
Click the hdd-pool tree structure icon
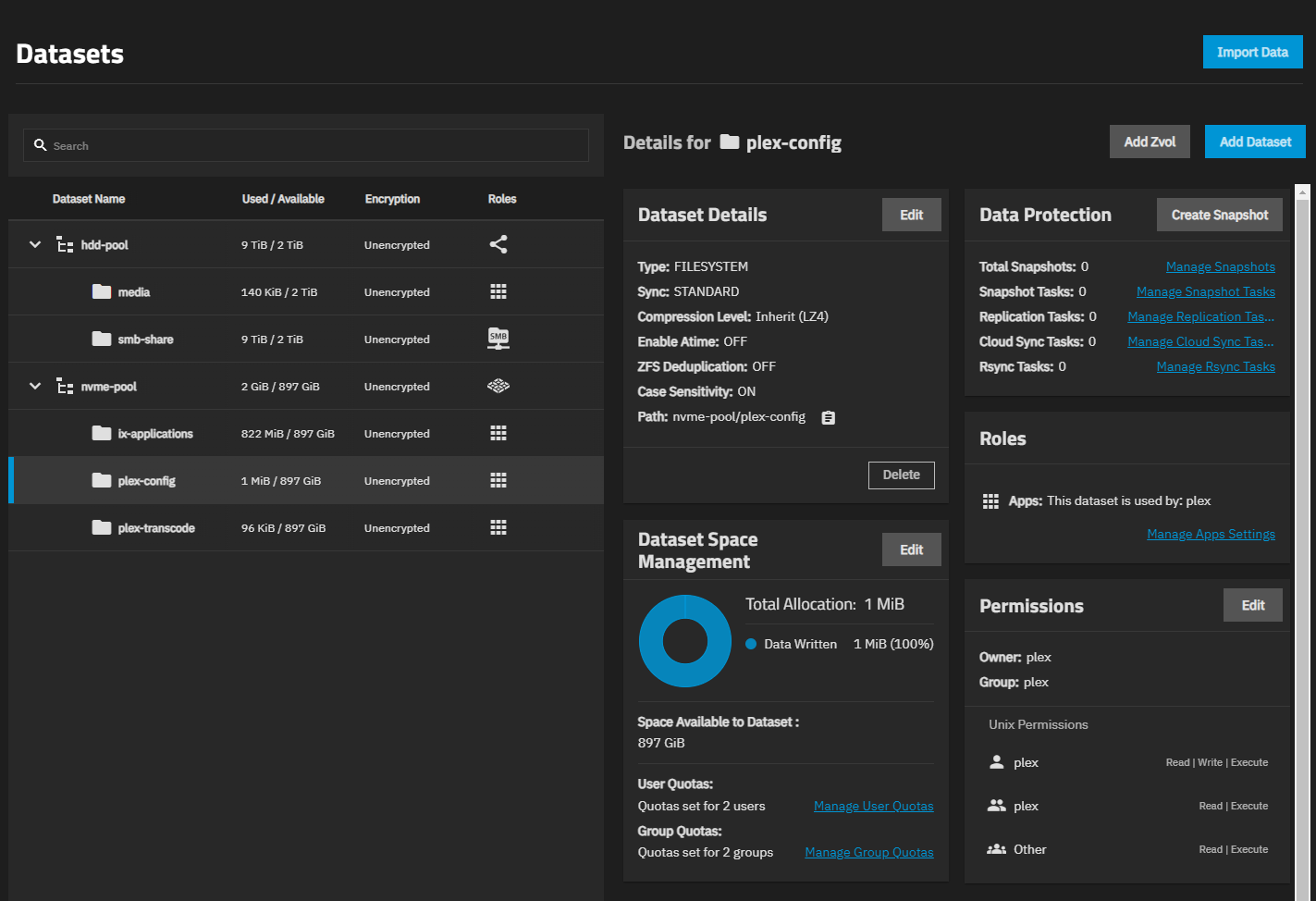[x=65, y=245]
